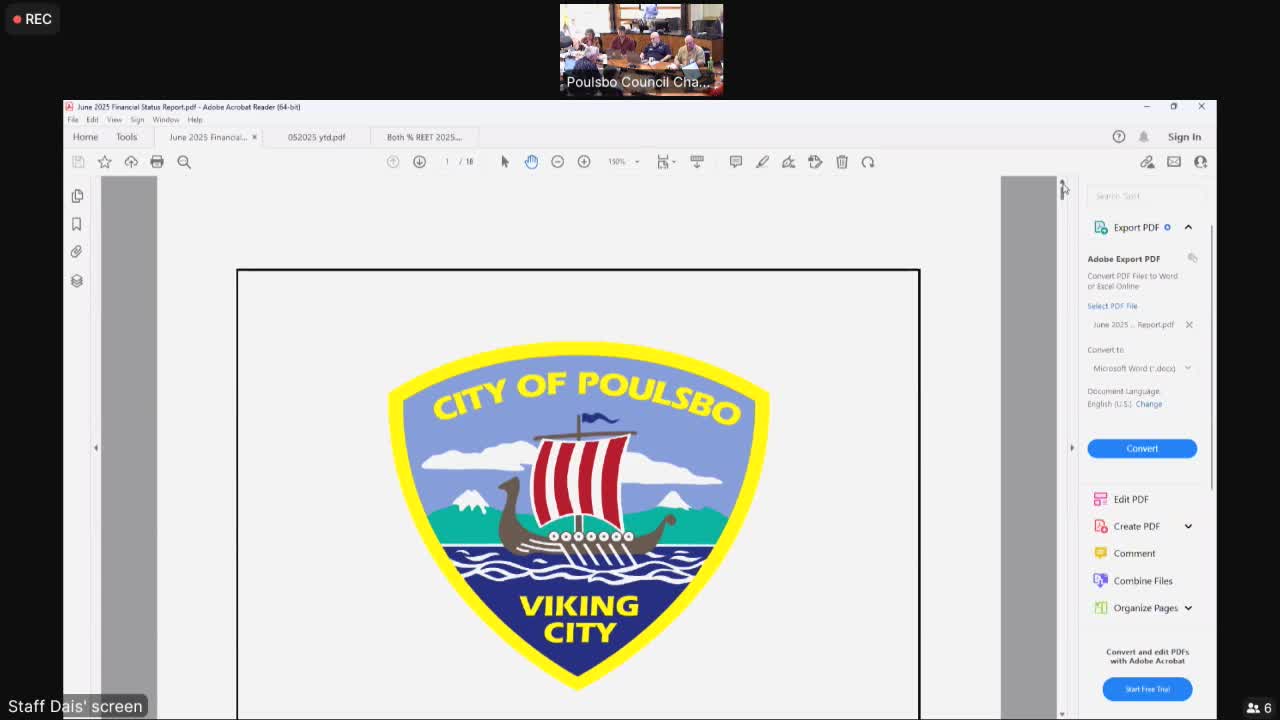The width and height of the screenshot is (1280, 720).
Task: Click the blue Convert button
Action: click(1142, 449)
